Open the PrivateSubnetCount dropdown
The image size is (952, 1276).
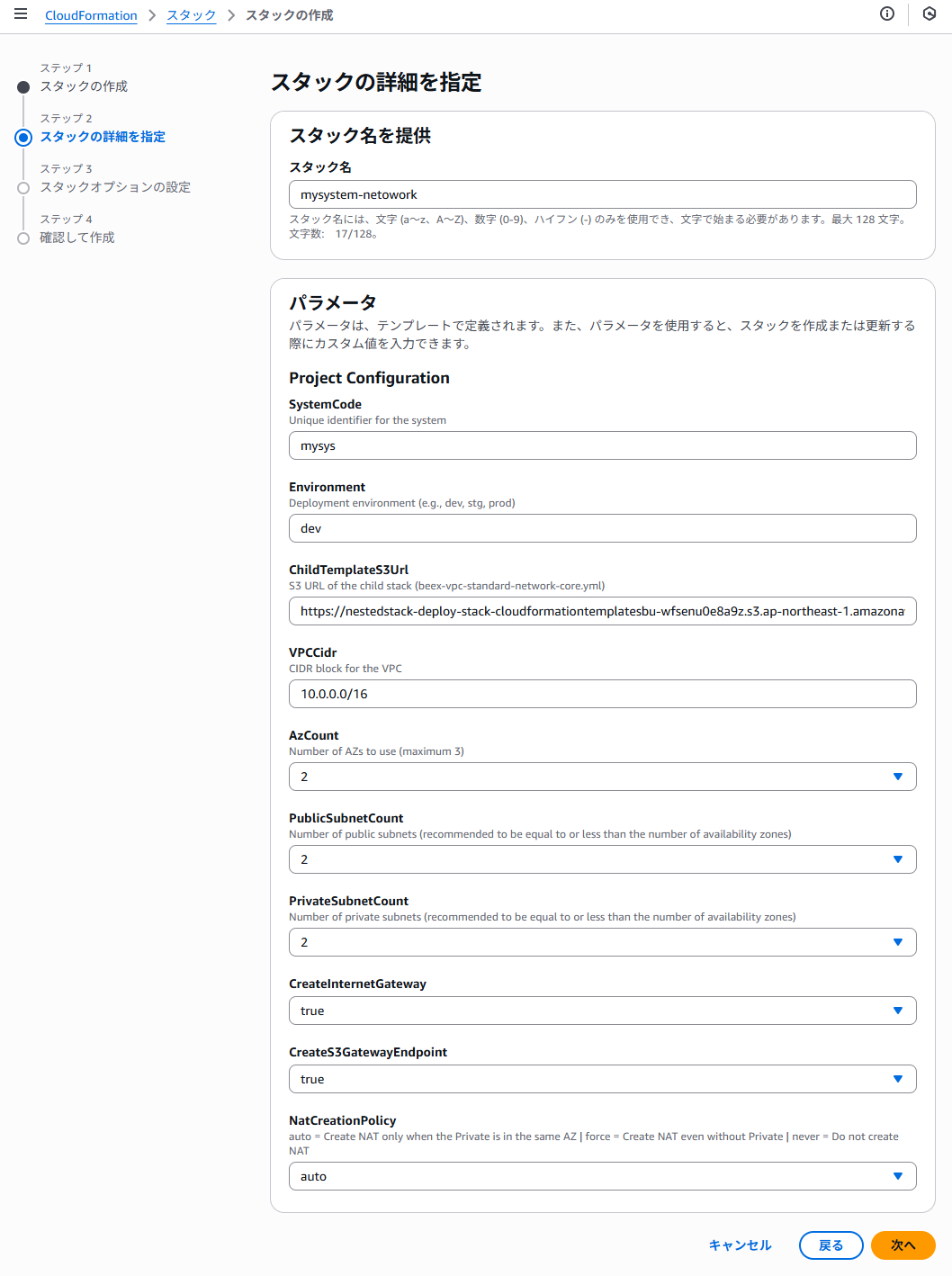603,942
